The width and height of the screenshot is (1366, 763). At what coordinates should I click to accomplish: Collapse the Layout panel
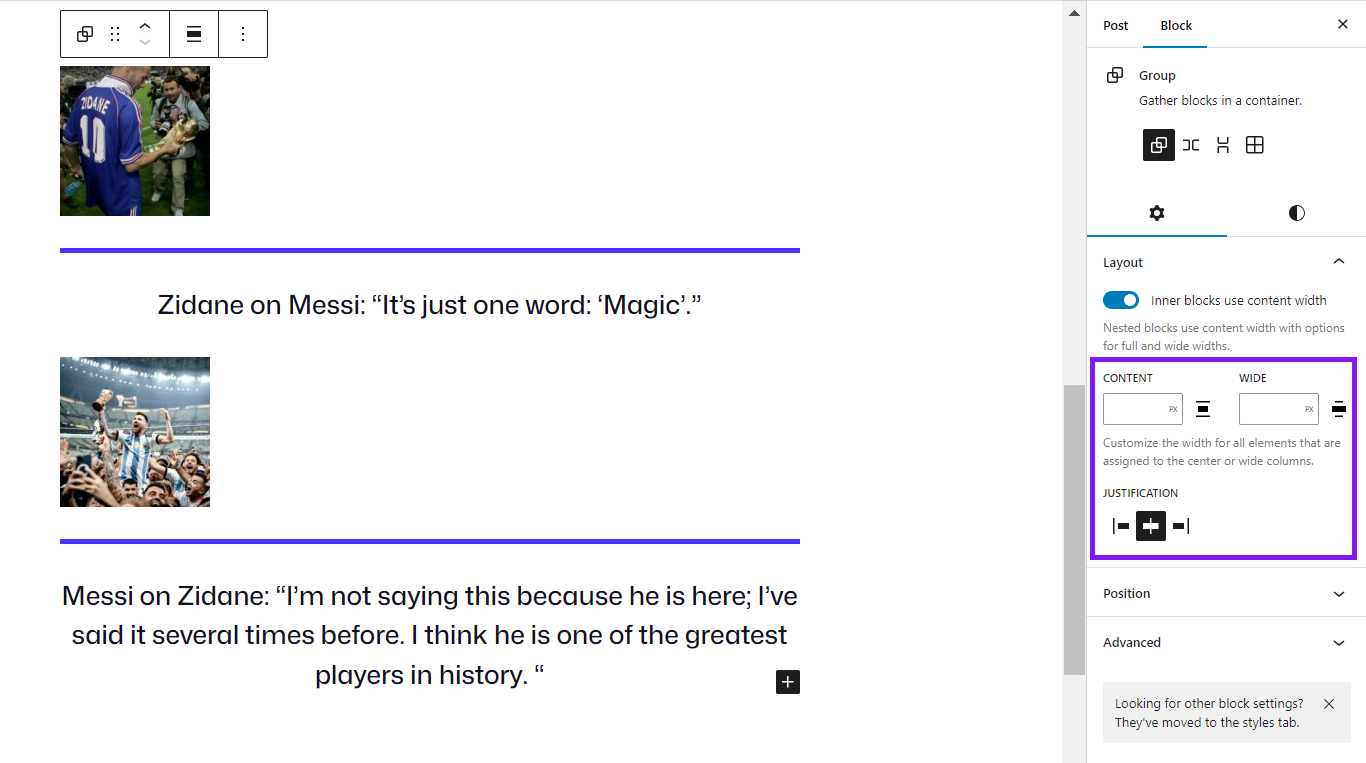1339,262
